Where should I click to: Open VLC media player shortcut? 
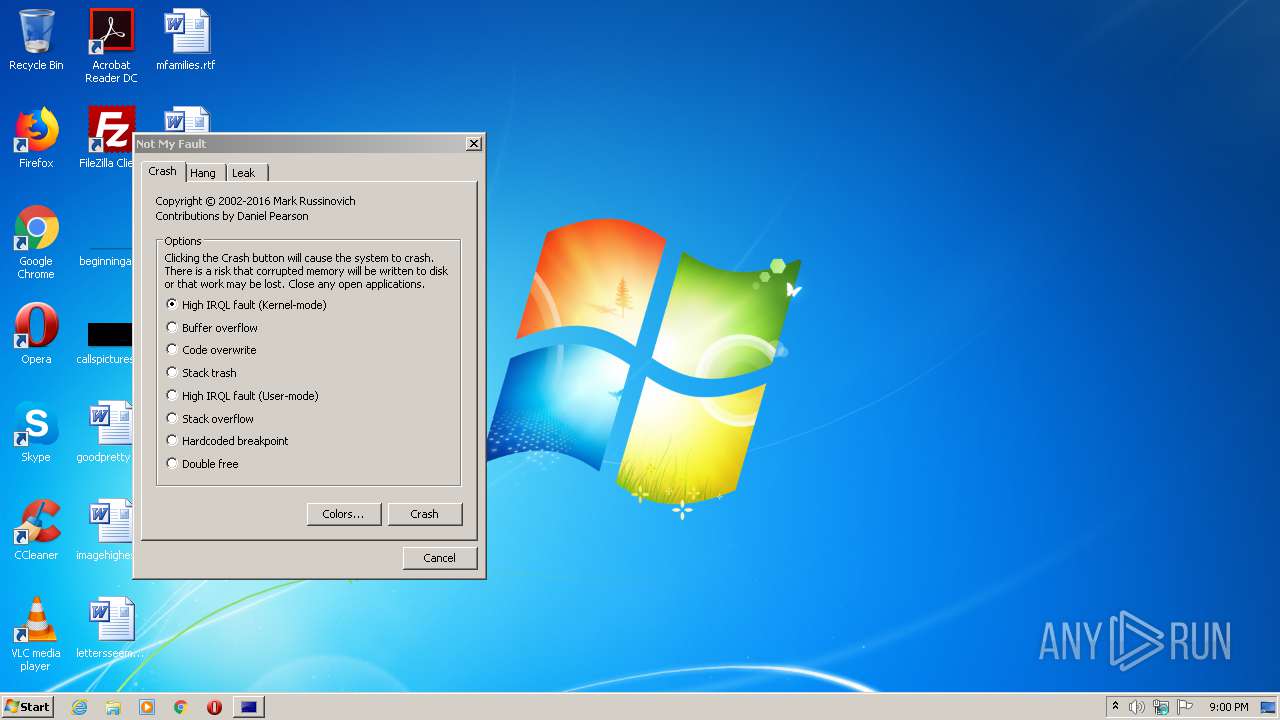point(36,634)
